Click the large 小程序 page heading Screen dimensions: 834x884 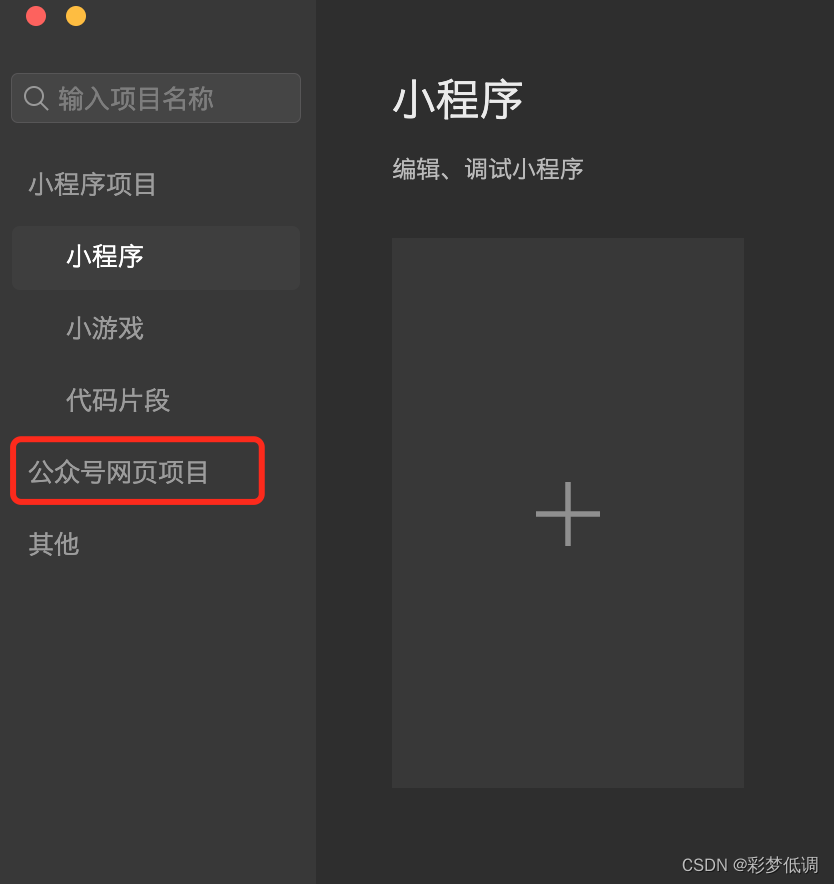pyautogui.click(x=457, y=99)
